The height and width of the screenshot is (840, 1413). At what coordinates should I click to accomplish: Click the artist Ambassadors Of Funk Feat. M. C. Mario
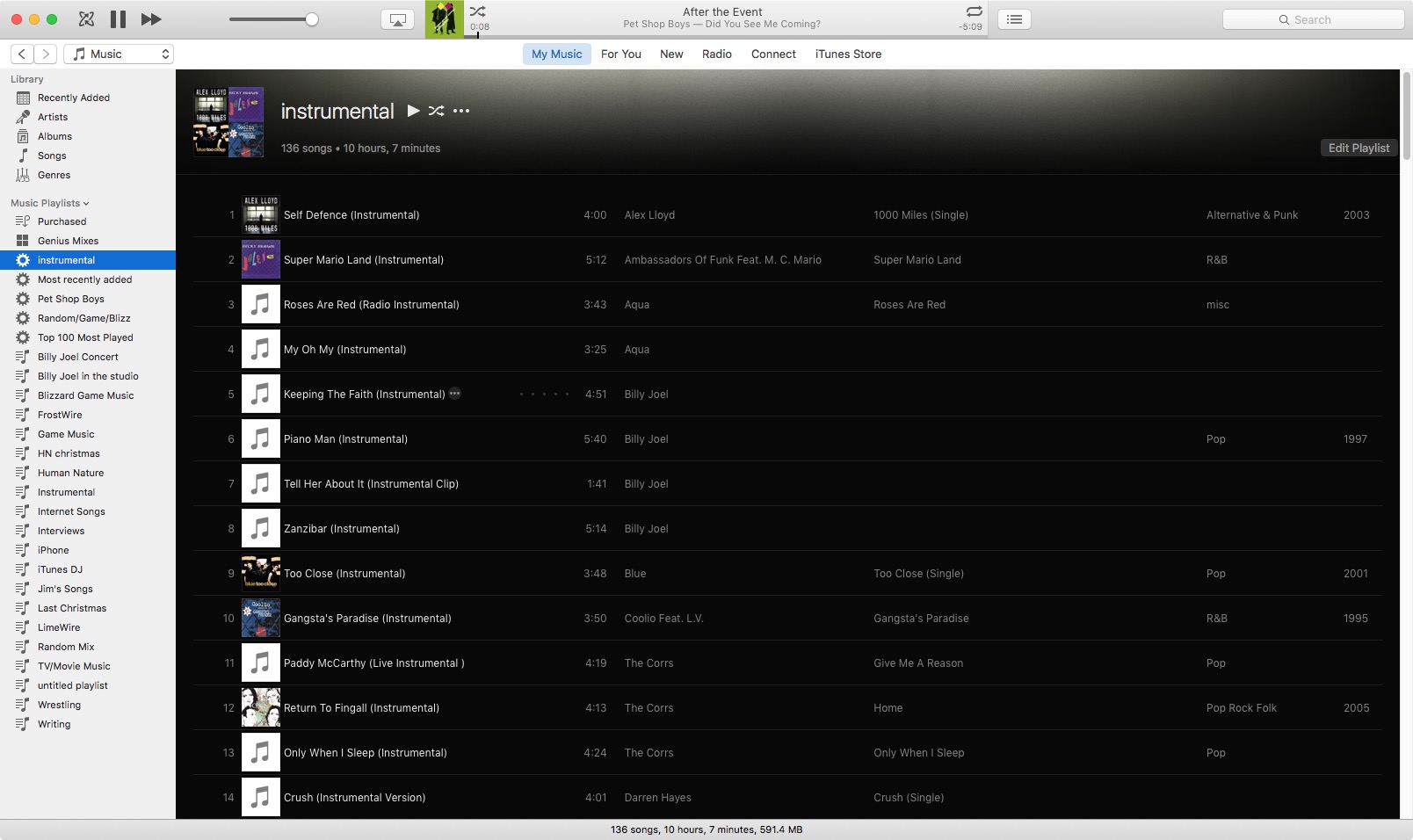[723, 259]
